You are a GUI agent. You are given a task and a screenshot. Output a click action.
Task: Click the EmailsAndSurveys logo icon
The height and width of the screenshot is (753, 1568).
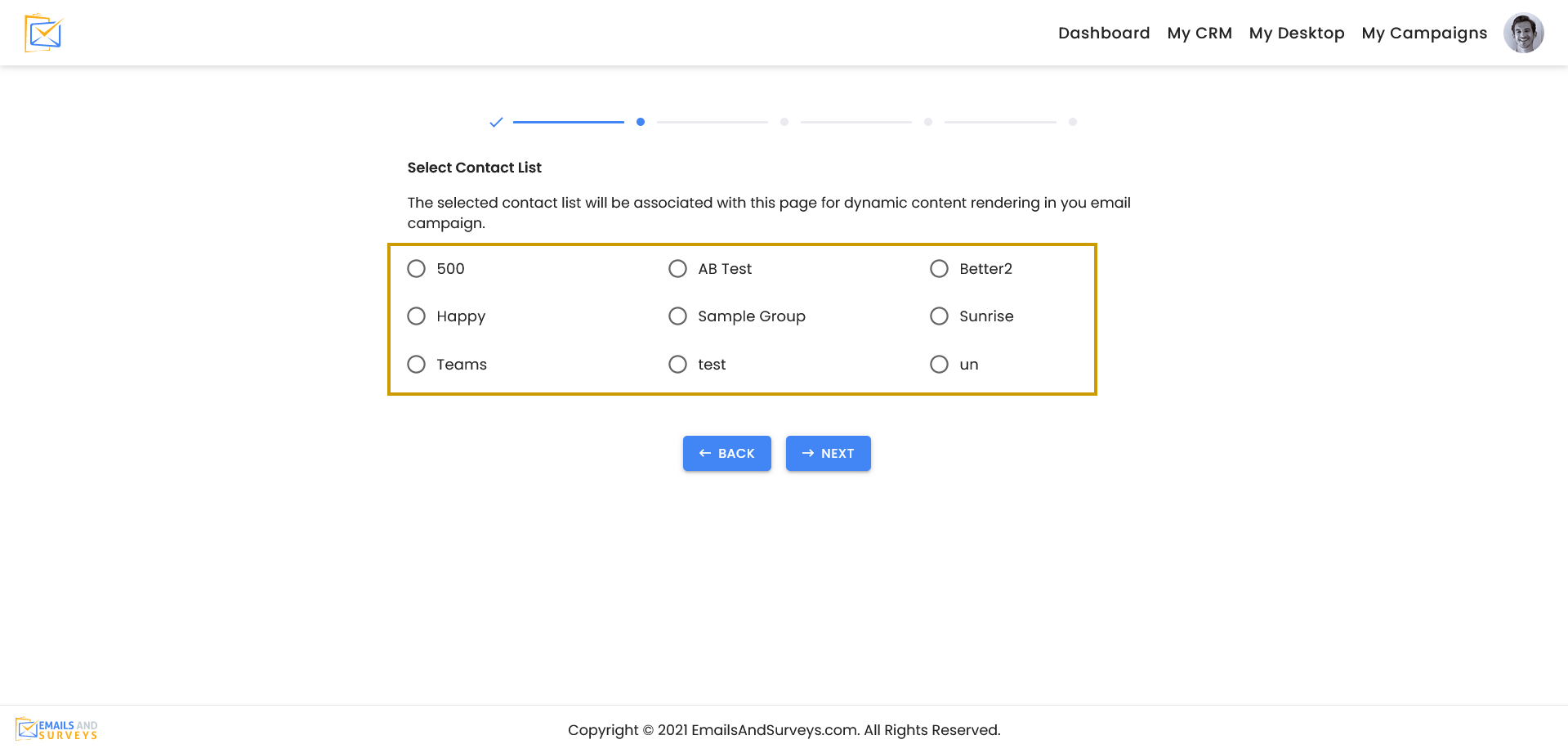pos(42,33)
